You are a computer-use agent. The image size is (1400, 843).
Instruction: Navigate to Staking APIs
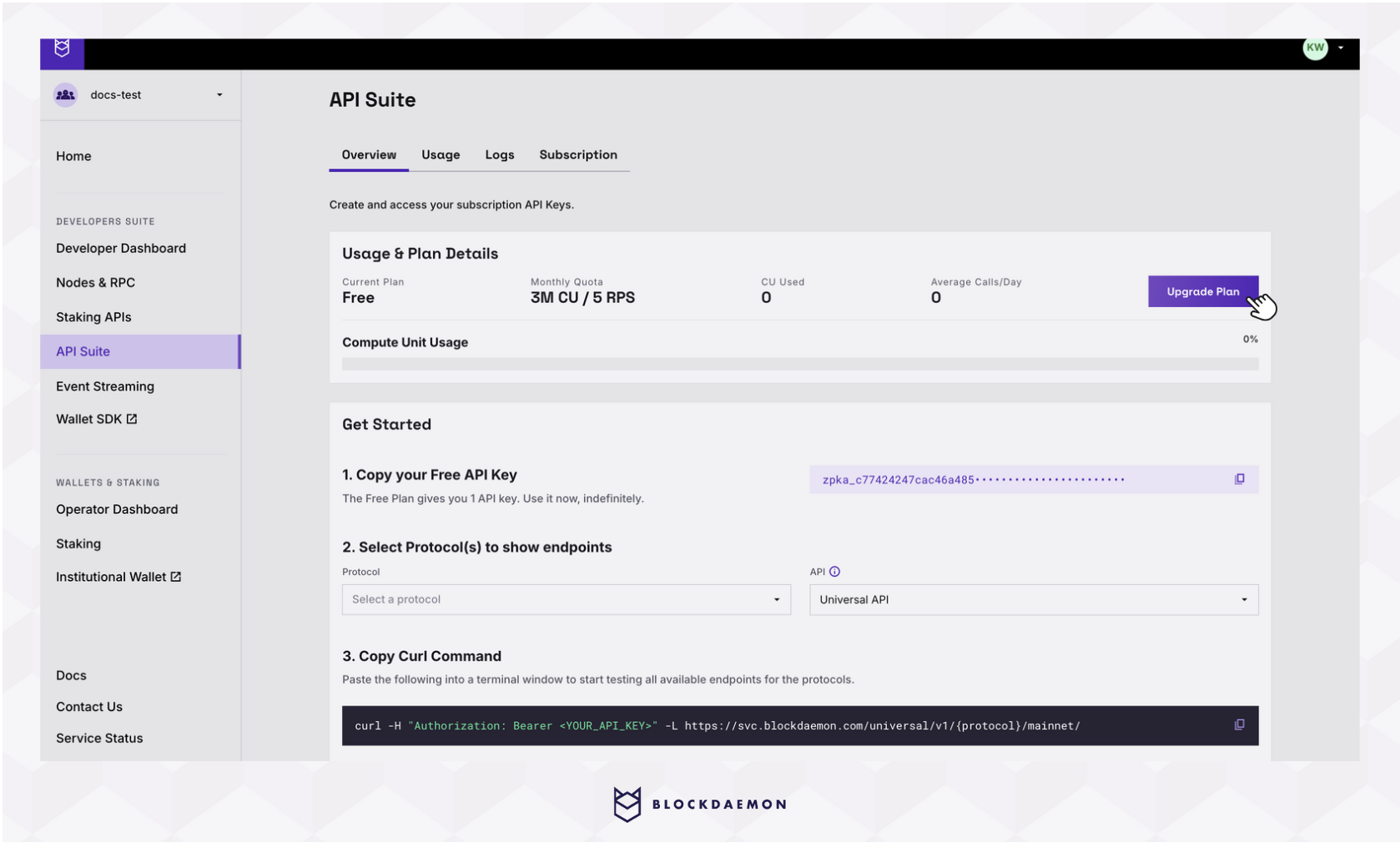[x=93, y=317]
